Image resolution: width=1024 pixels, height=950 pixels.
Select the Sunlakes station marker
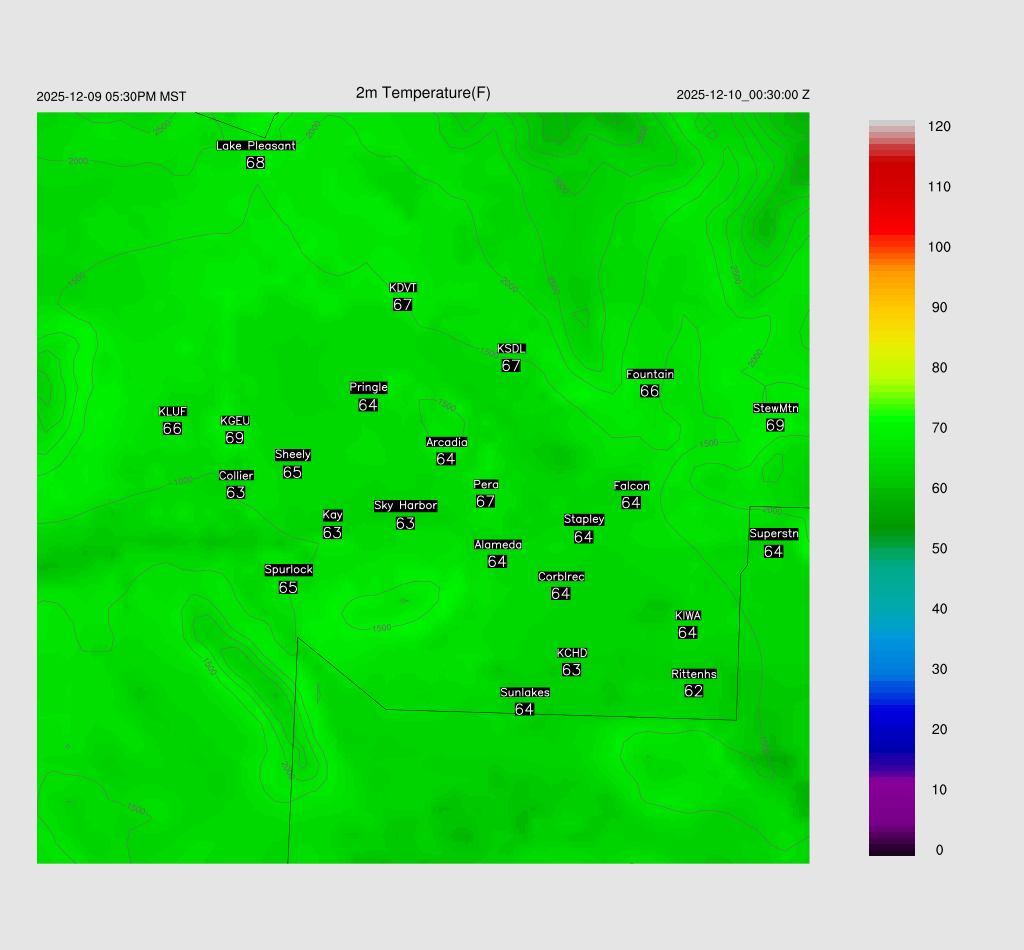pos(525,701)
